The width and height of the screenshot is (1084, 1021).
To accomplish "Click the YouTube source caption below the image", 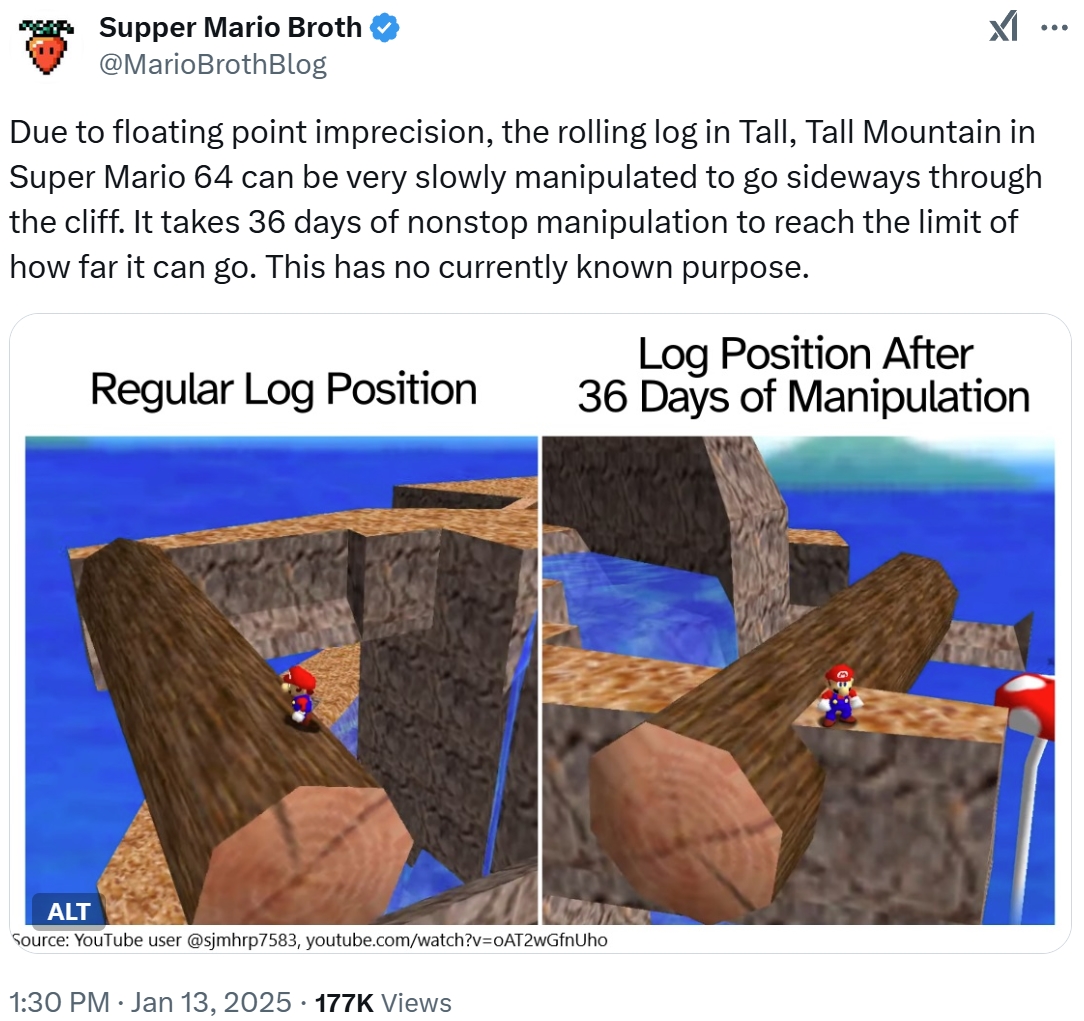I will coord(309,940).
